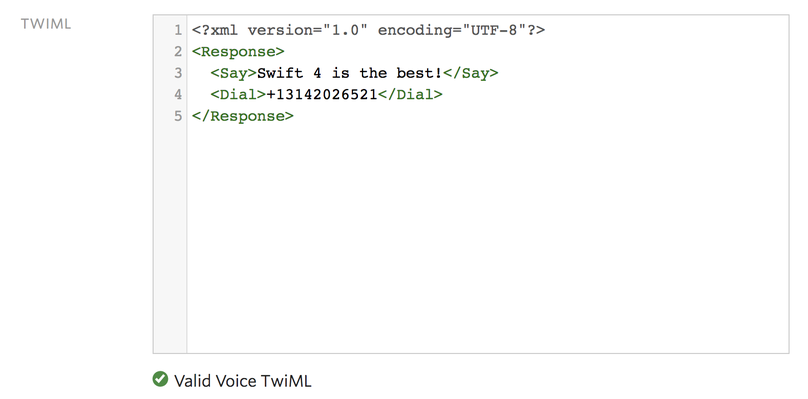Click the empty area of TwiML editor
The height and width of the screenshot is (399, 808).
(487, 237)
